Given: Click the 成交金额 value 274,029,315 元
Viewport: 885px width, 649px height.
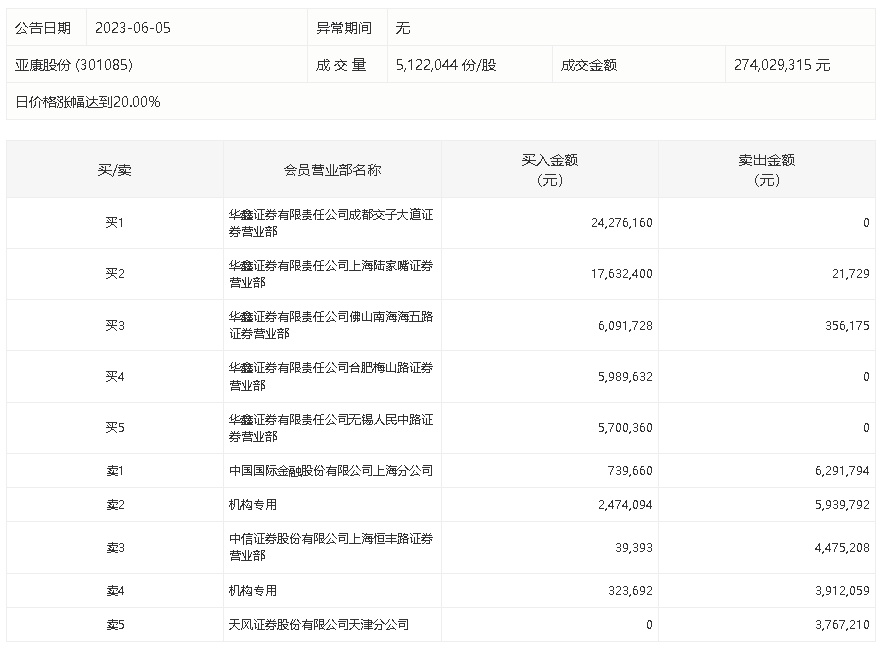Looking at the screenshot, I should coord(782,65).
